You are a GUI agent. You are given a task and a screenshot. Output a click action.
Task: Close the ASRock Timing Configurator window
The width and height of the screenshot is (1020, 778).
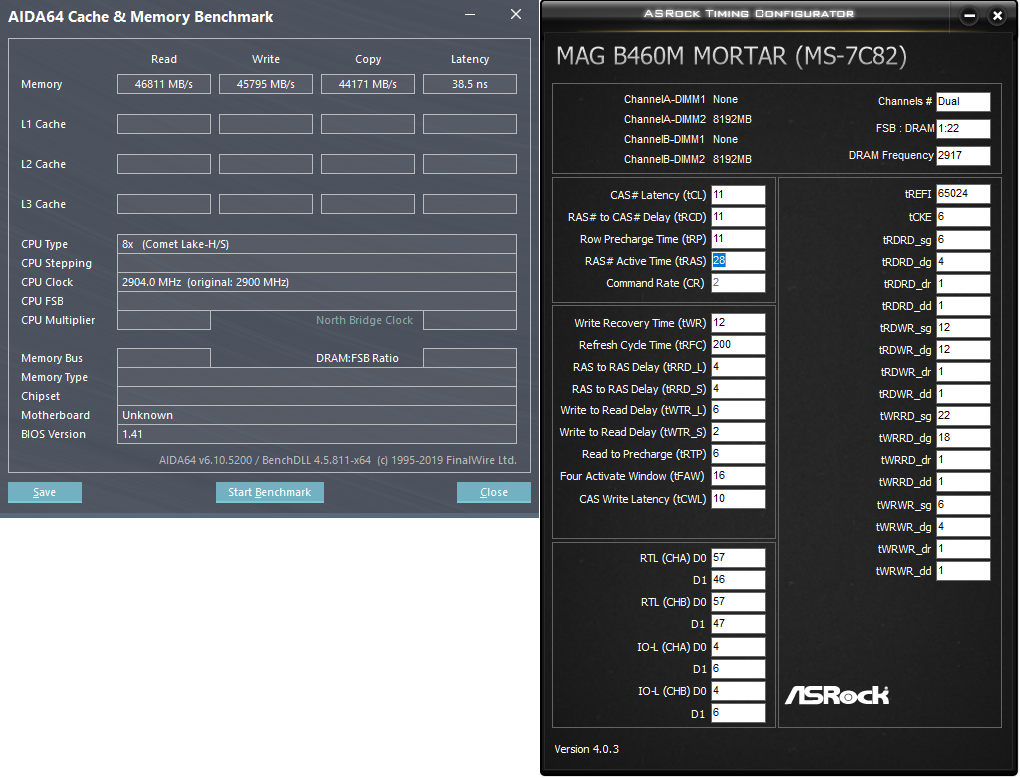pos(997,16)
